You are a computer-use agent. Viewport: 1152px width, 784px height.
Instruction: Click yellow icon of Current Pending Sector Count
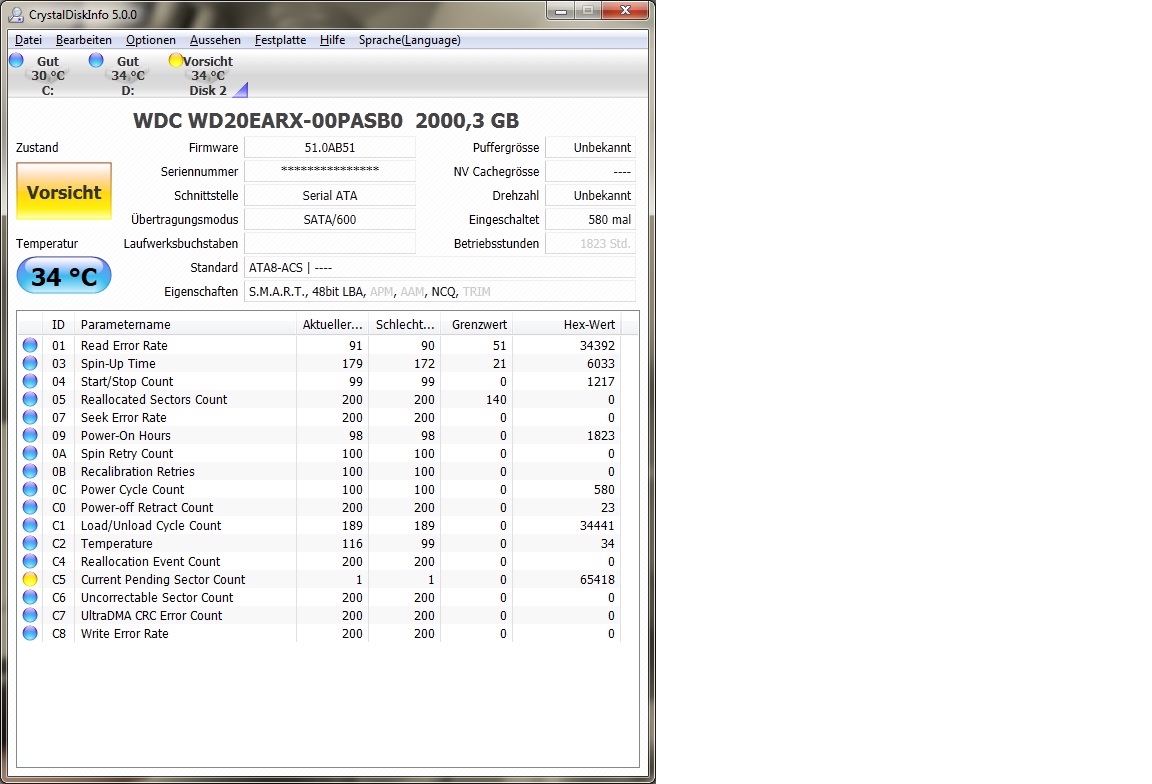coord(30,579)
